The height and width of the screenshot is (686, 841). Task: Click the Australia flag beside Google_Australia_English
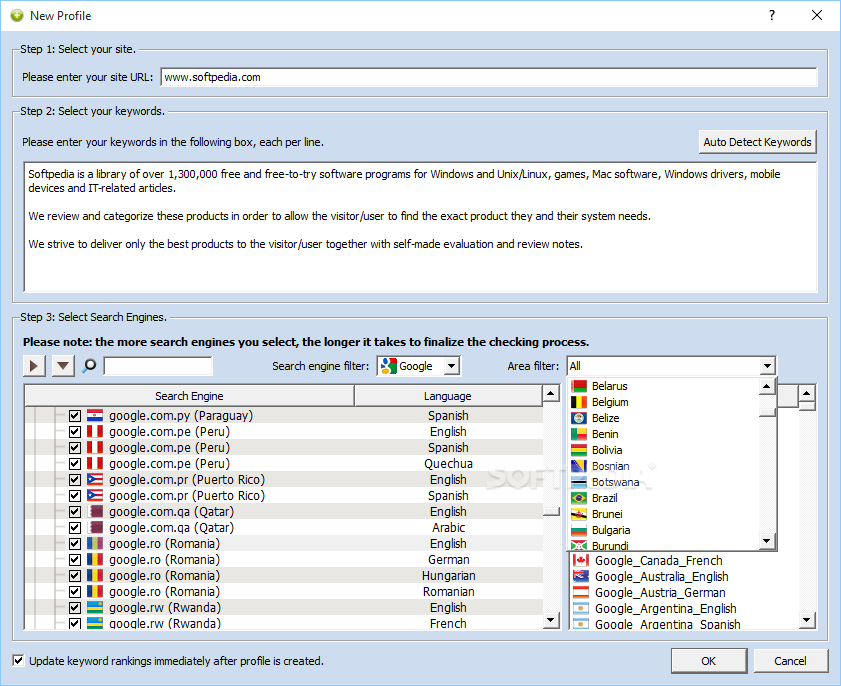click(x=581, y=577)
